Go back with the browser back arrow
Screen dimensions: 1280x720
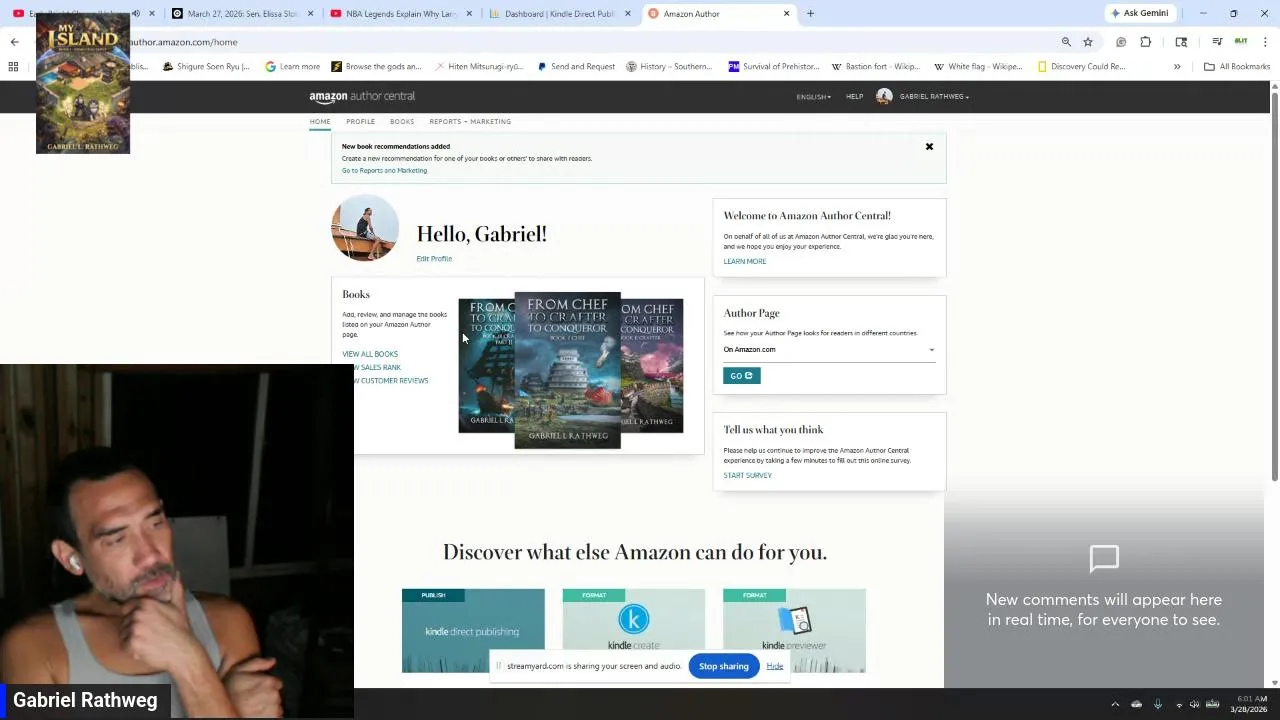14,42
